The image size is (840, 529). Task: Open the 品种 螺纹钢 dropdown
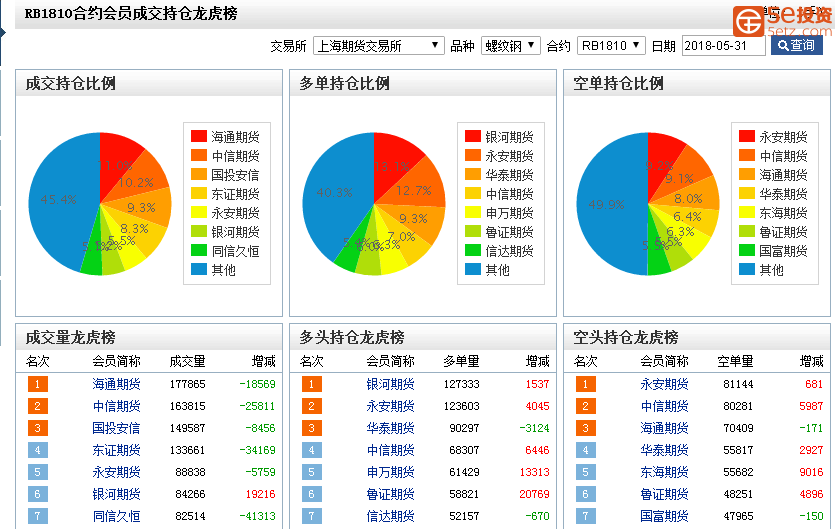pos(511,46)
